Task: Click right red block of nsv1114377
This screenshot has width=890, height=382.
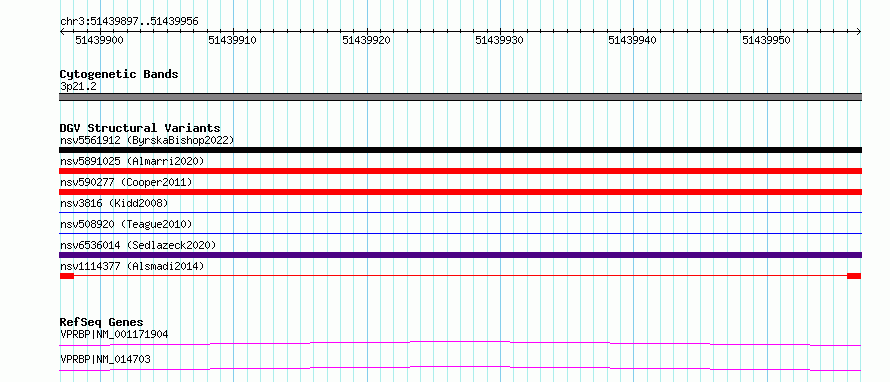Action: click(854, 276)
